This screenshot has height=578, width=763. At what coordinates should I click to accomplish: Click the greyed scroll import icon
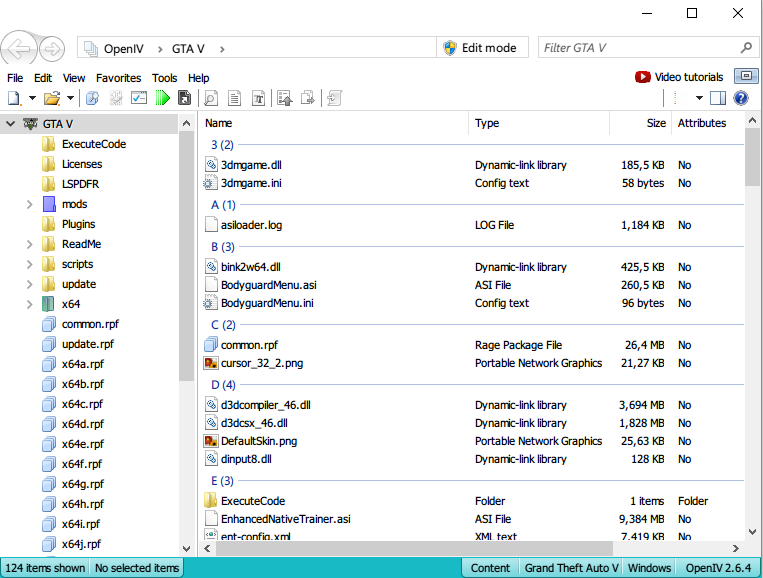(335, 98)
